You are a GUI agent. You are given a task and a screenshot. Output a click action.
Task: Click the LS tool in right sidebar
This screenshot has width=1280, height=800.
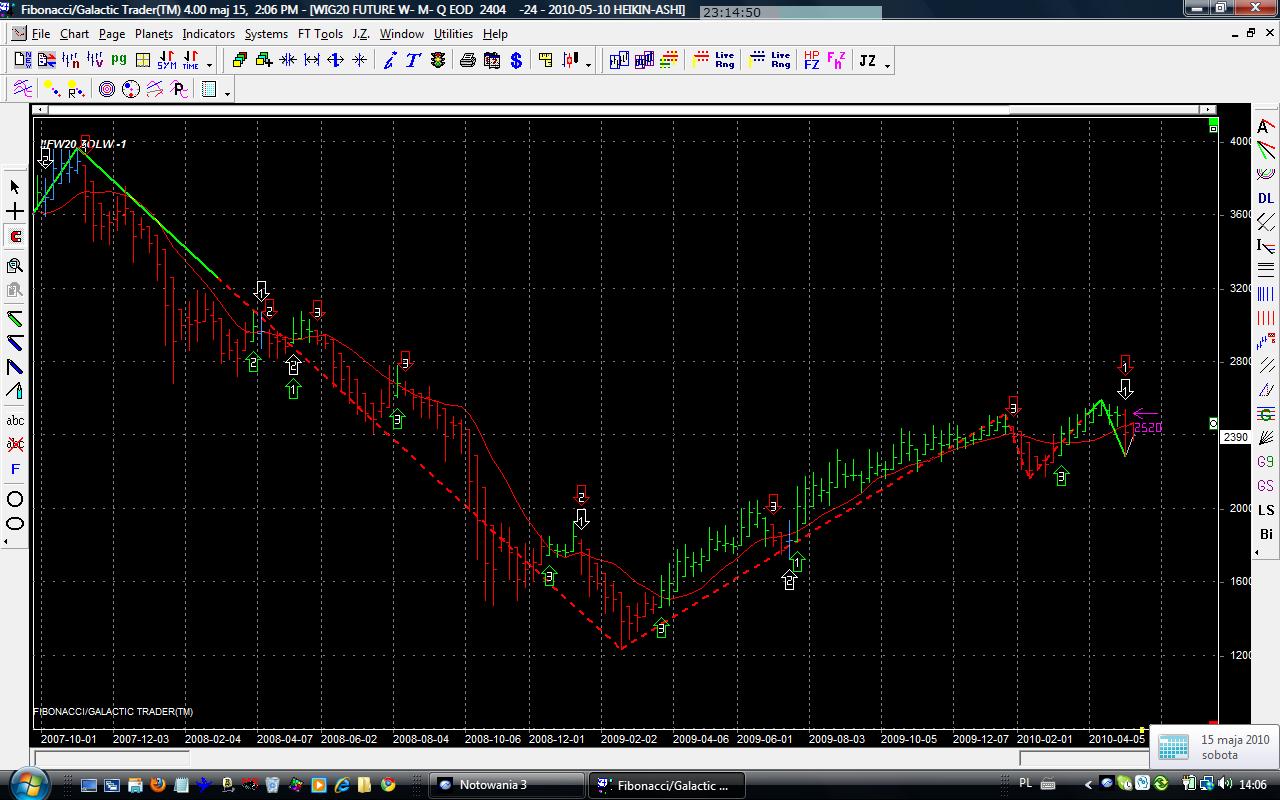click(x=1266, y=510)
